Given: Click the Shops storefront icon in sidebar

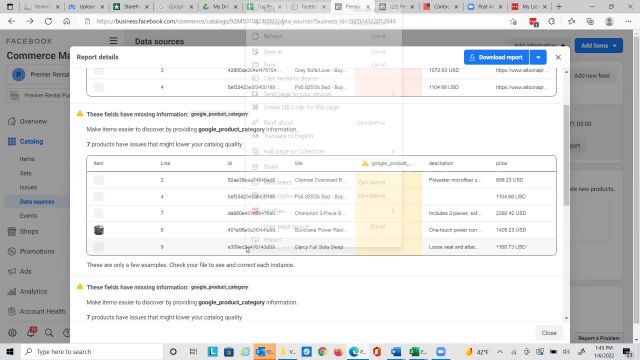Looking at the screenshot, I should point(12,231).
